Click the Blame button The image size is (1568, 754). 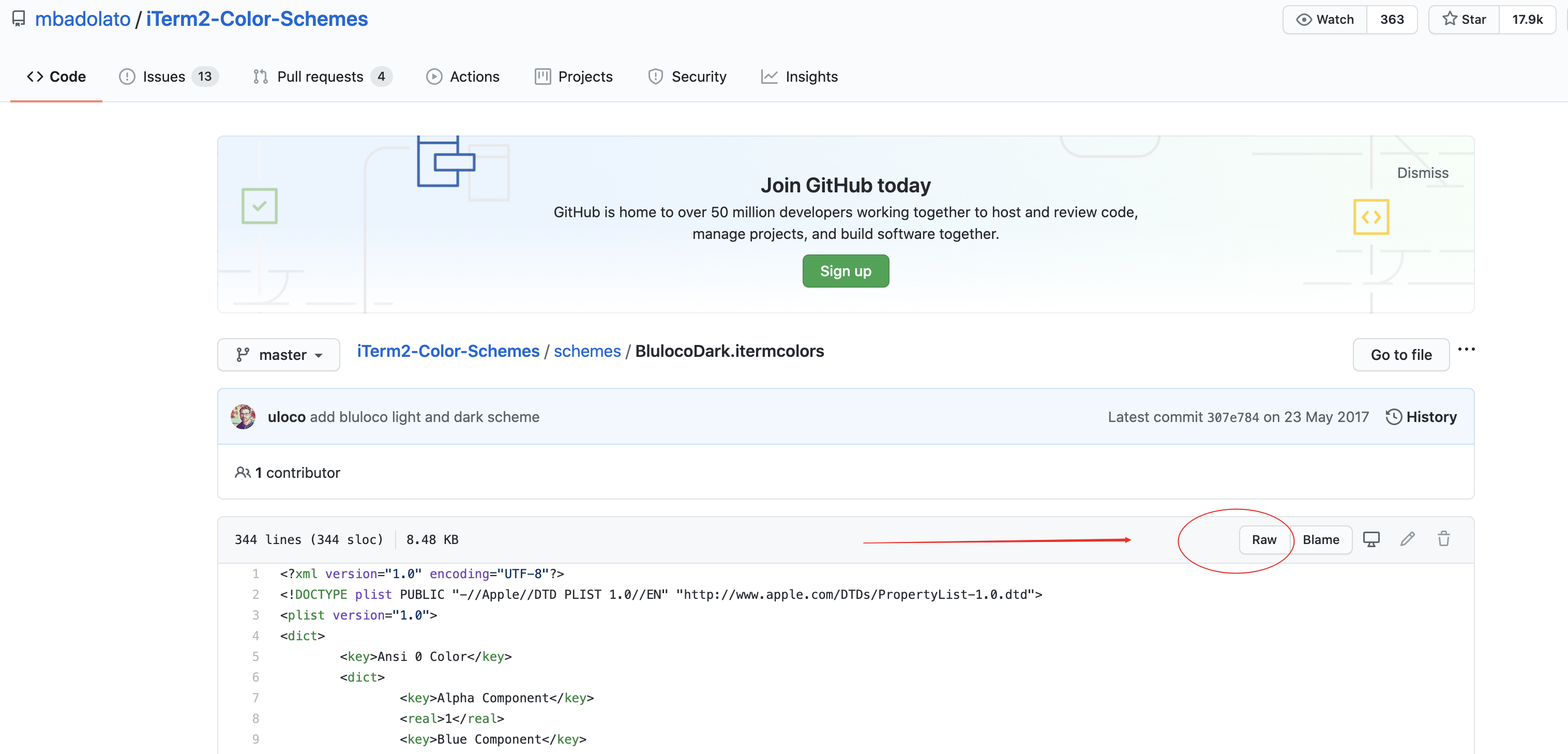coord(1320,540)
